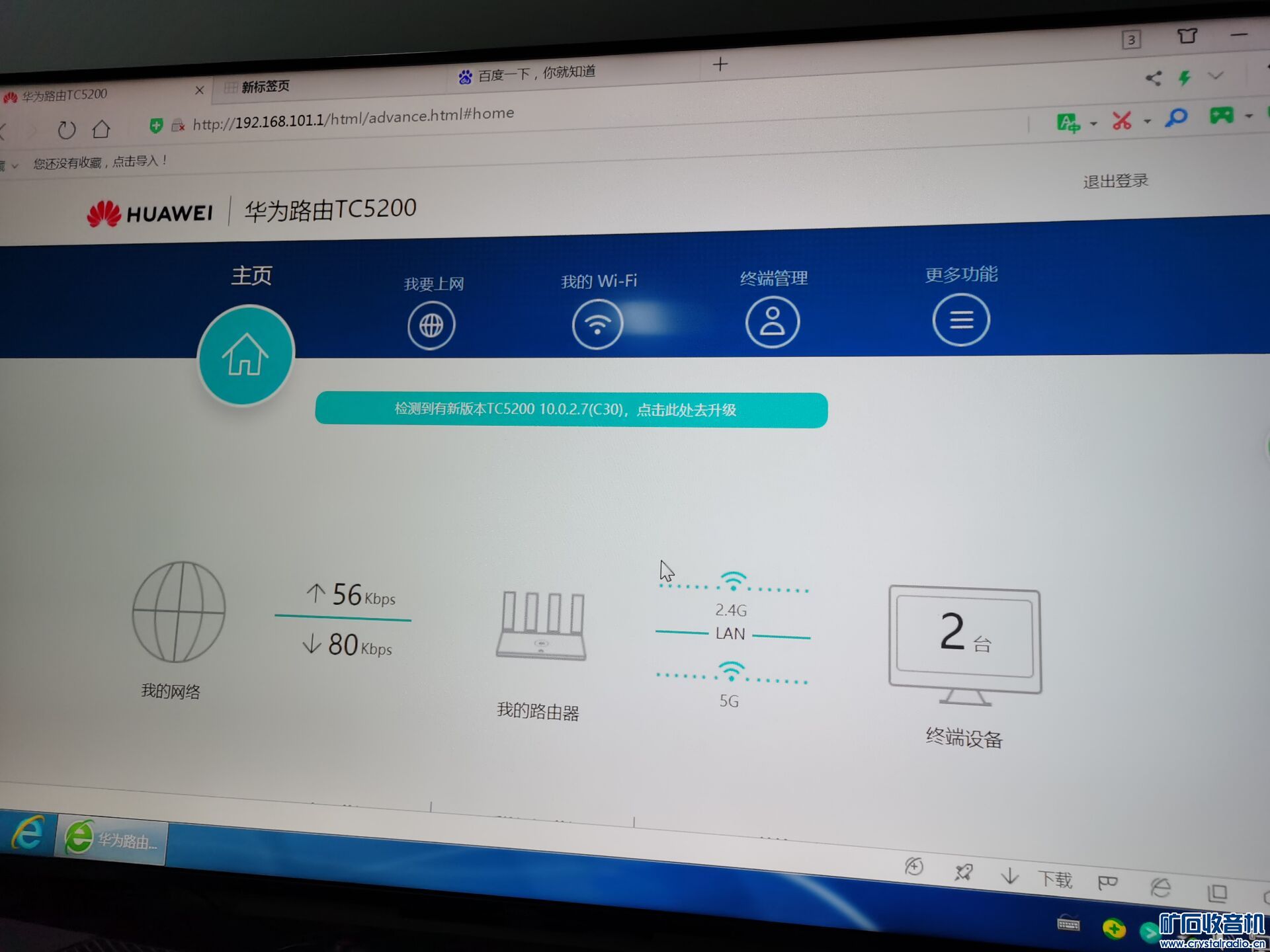
Task: Click the browser home icon
Action: [101, 128]
